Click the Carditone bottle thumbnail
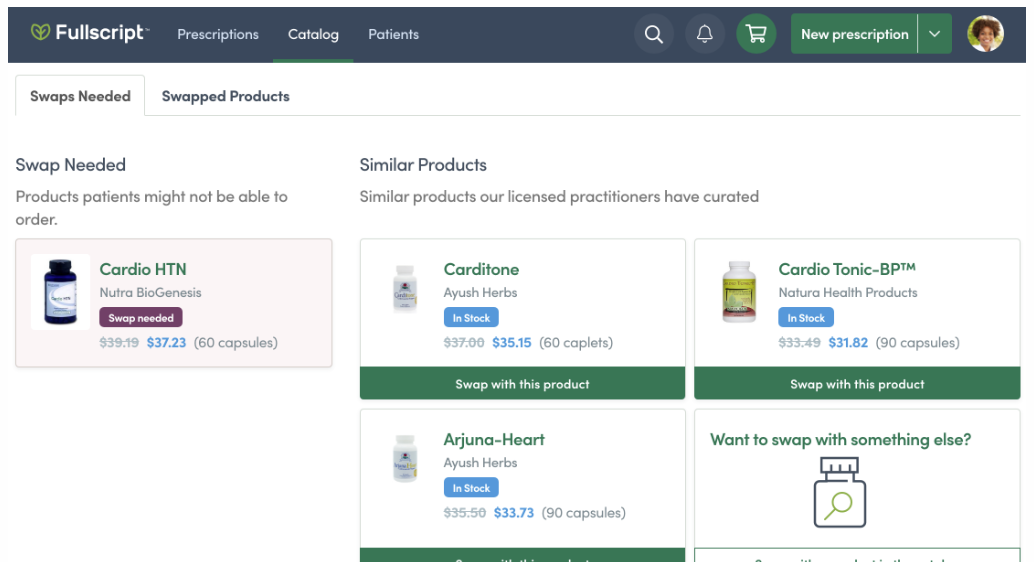This screenshot has height=562, width=1034. [x=405, y=288]
